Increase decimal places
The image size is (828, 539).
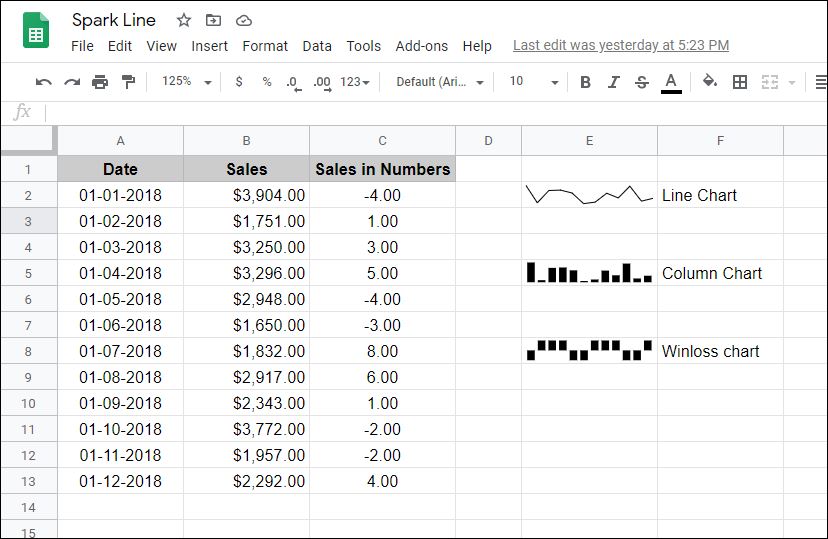(x=322, y=83)
